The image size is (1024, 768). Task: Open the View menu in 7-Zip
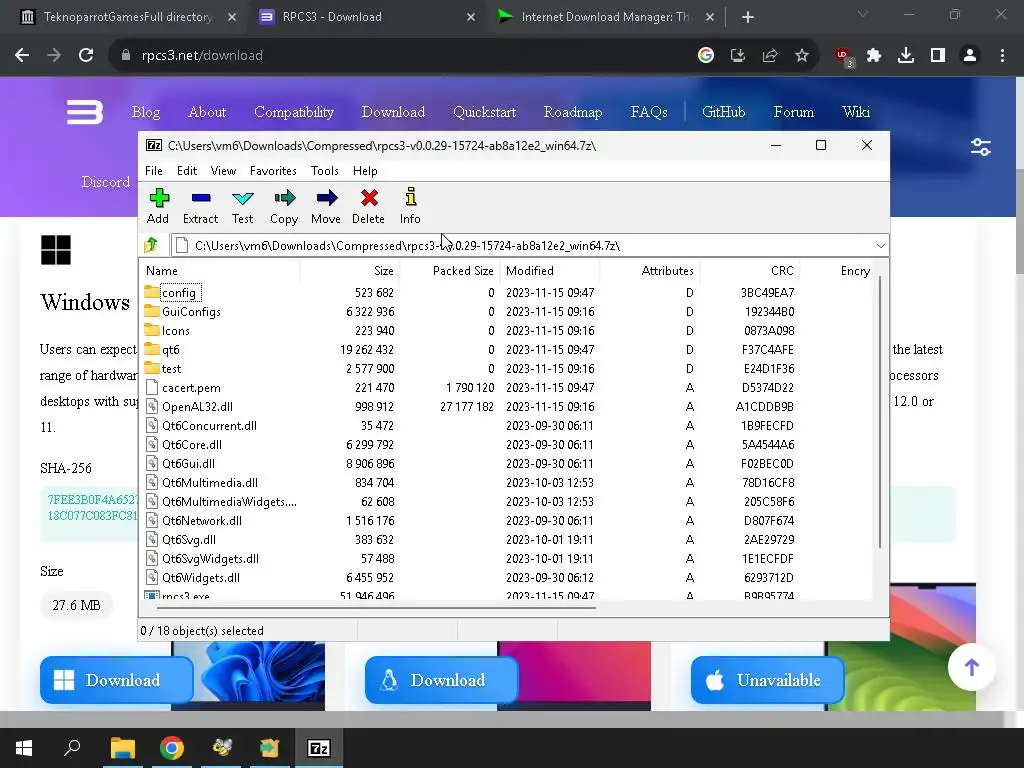223,170
